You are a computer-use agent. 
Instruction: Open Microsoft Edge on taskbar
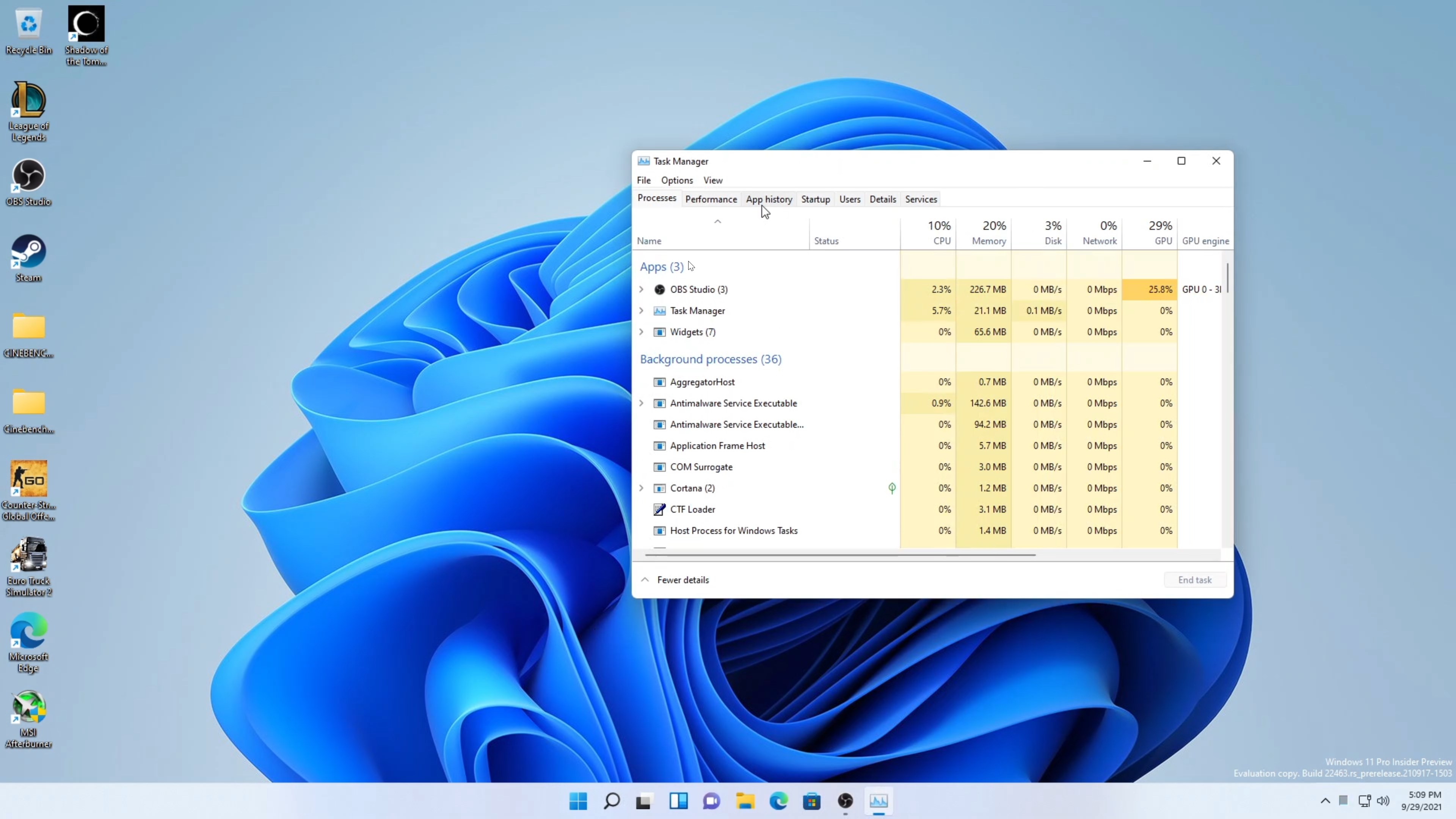pyautogui.click(x=778, y=801)
